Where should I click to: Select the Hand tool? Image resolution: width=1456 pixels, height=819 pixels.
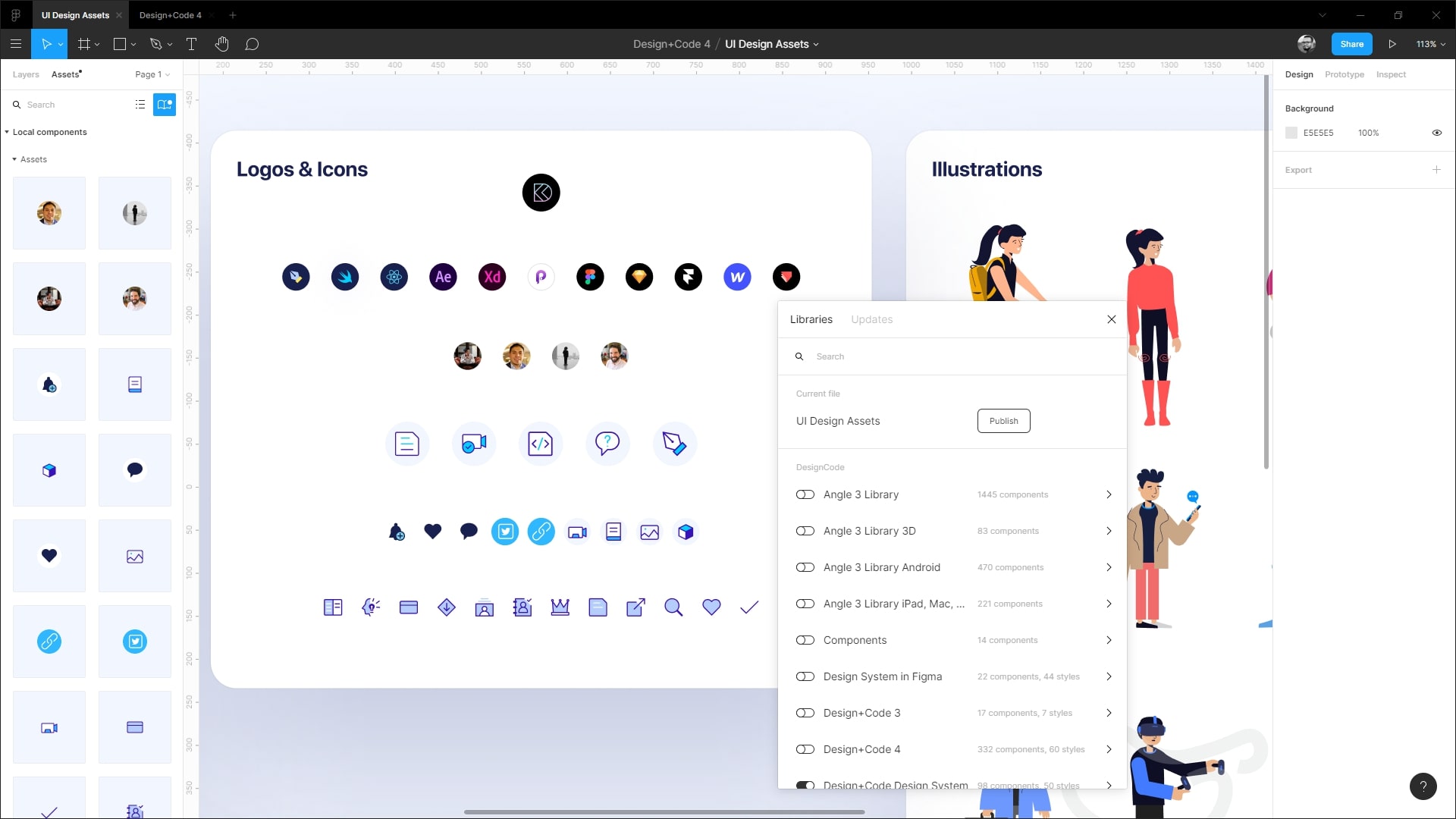click(x=221, y=44)
